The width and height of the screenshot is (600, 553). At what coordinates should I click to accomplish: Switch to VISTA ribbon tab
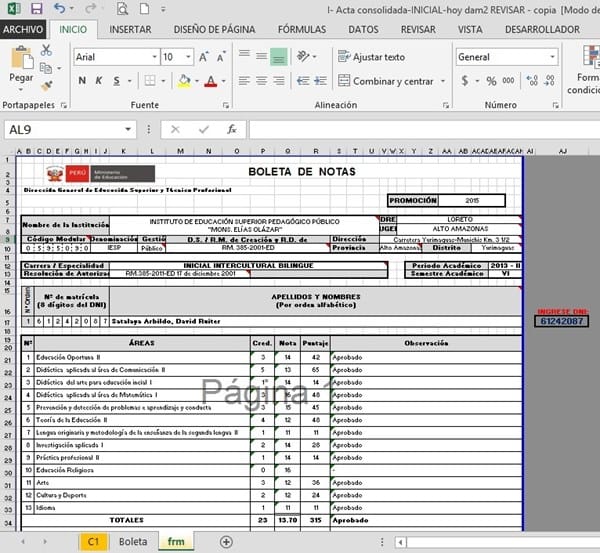coord(470,29)
